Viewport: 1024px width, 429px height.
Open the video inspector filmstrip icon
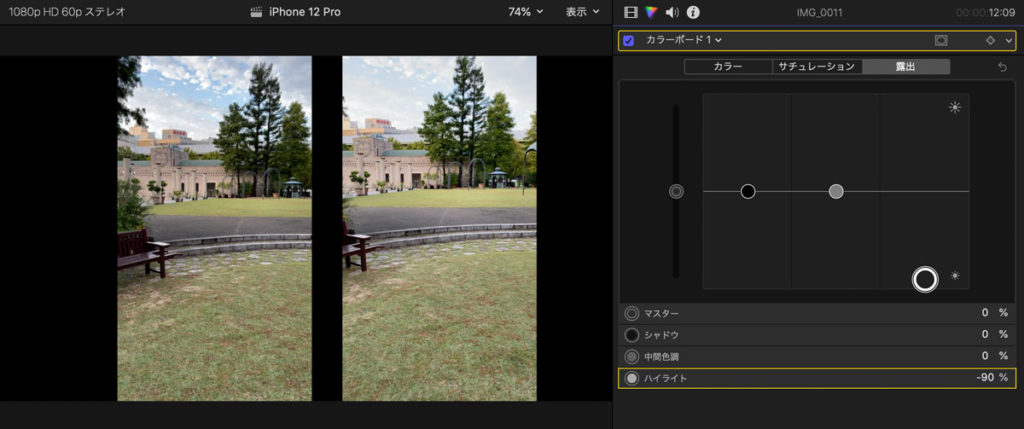(630, 12)
